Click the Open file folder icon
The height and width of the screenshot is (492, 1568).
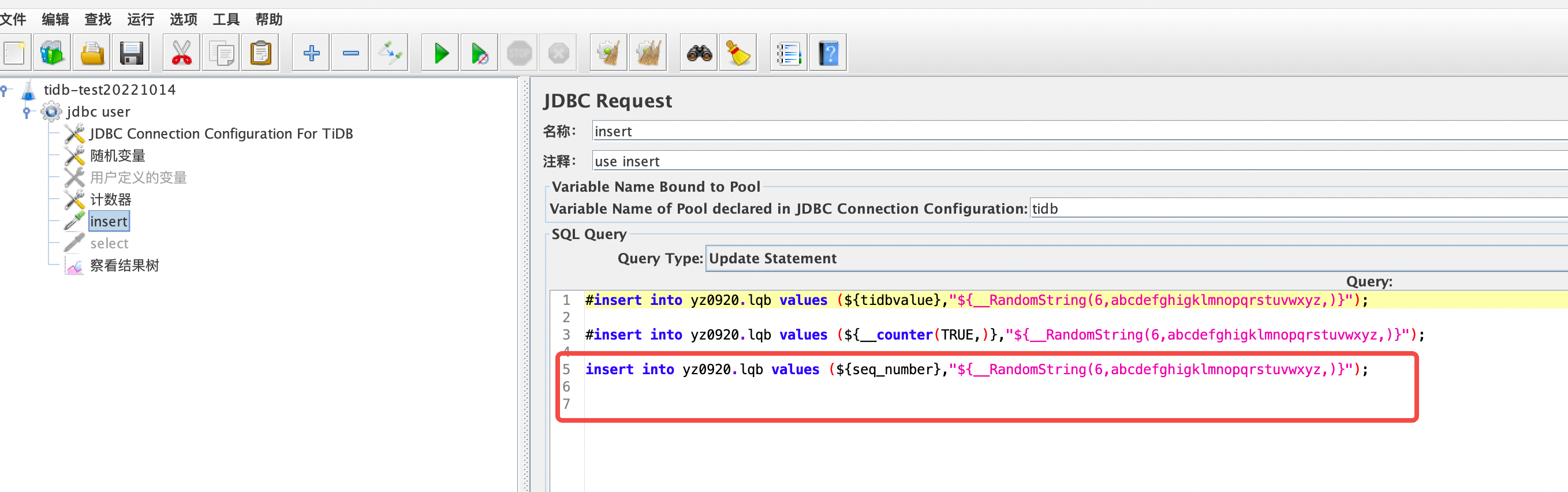91,53
